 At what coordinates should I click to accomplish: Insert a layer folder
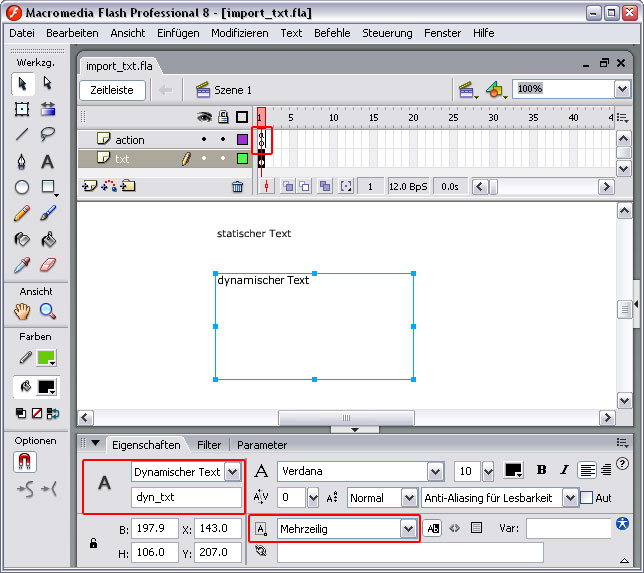[128, 186]
